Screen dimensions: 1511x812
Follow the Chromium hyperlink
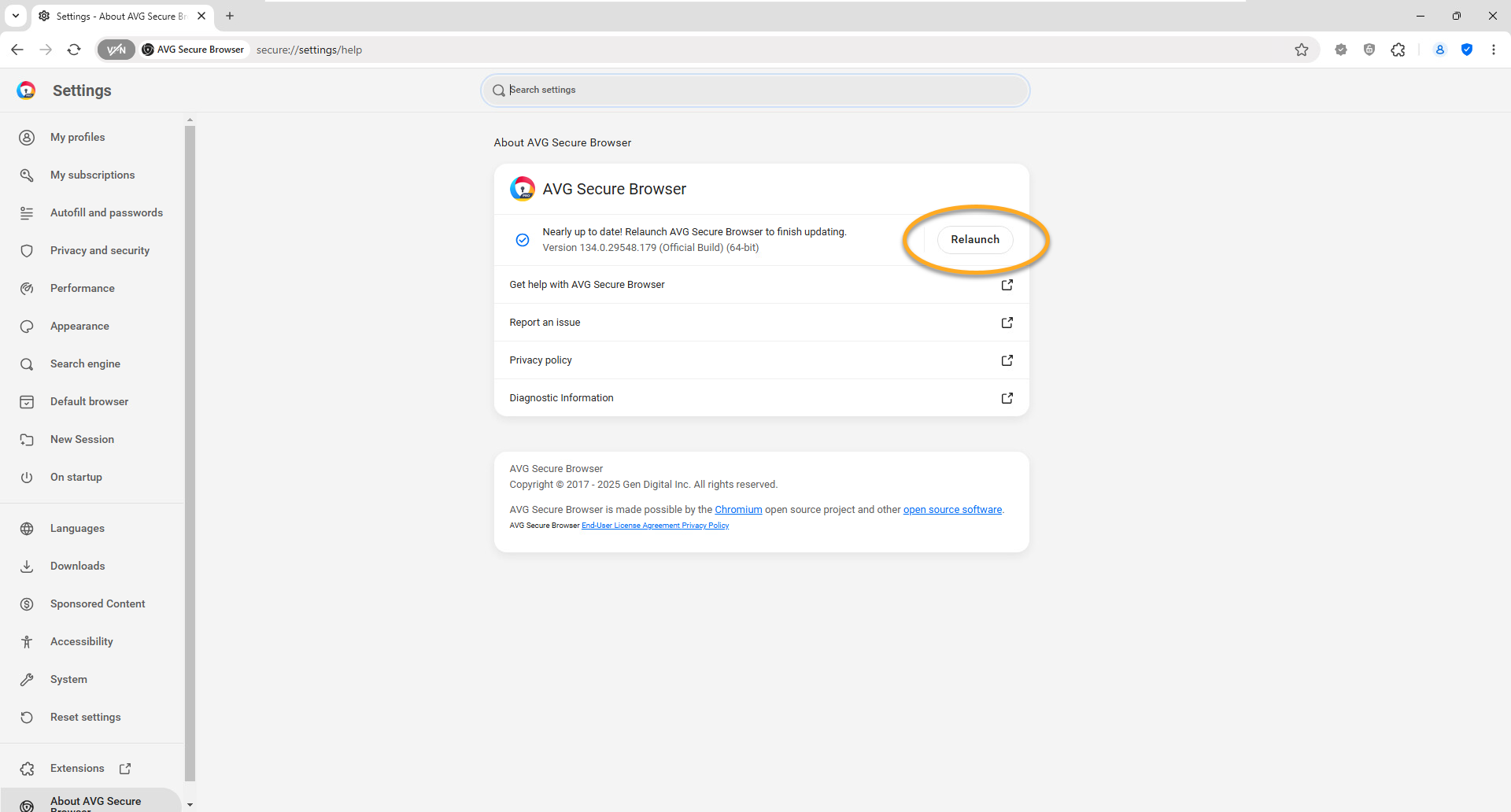coord(737,510)
